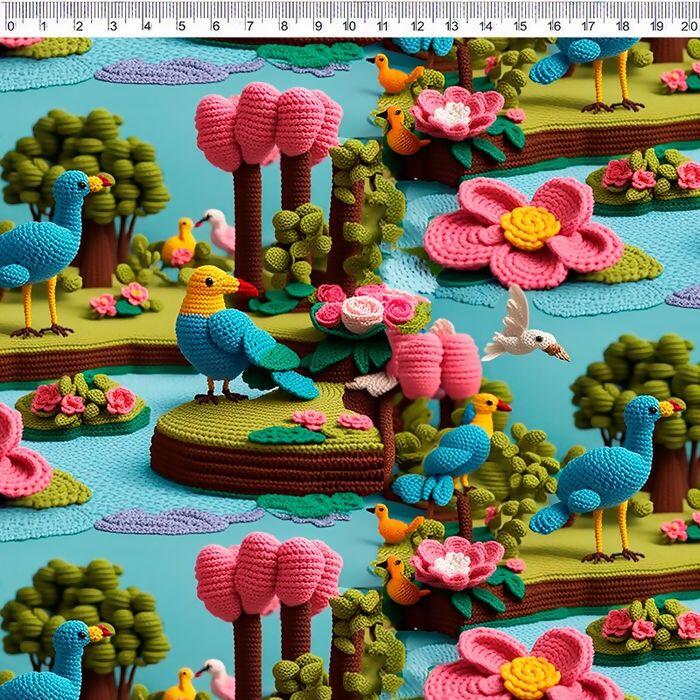Click the 18 mark on the ruler
The width and height of the screenshot is (700, 700).
pos(621,24)
